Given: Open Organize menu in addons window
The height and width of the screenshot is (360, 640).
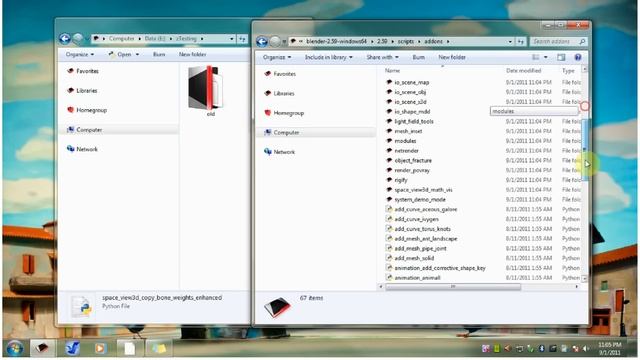Looking at the screenshot, I should (x=277, y=57).
